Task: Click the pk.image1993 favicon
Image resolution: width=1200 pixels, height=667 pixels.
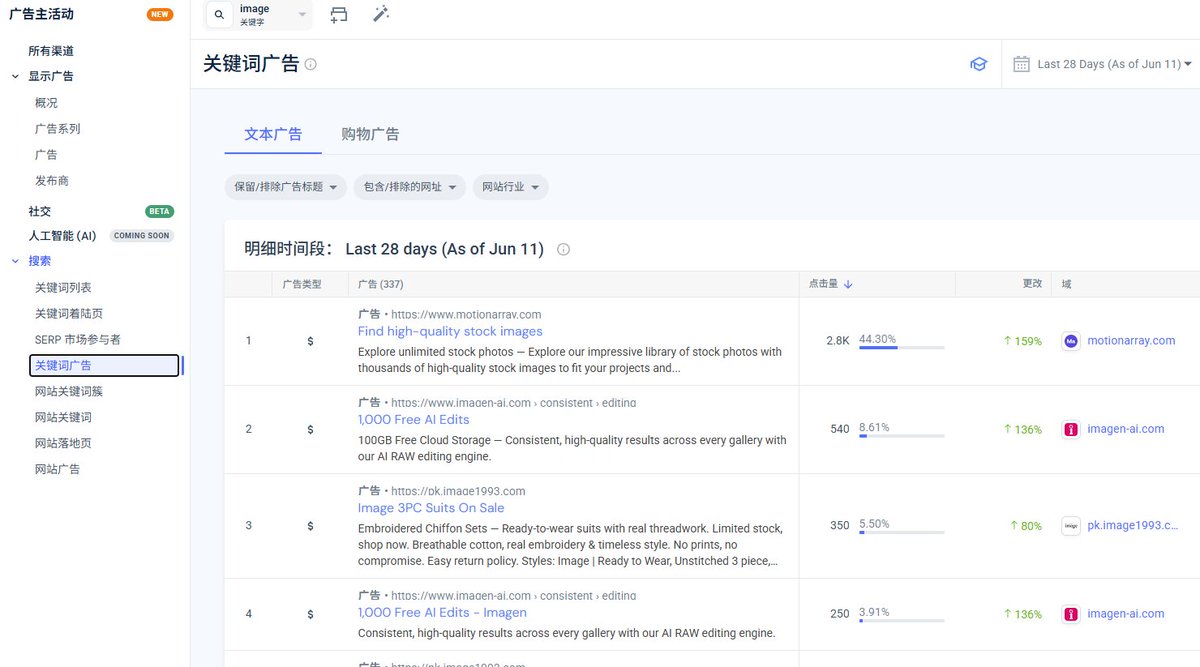Action: tap(1071, 526)
